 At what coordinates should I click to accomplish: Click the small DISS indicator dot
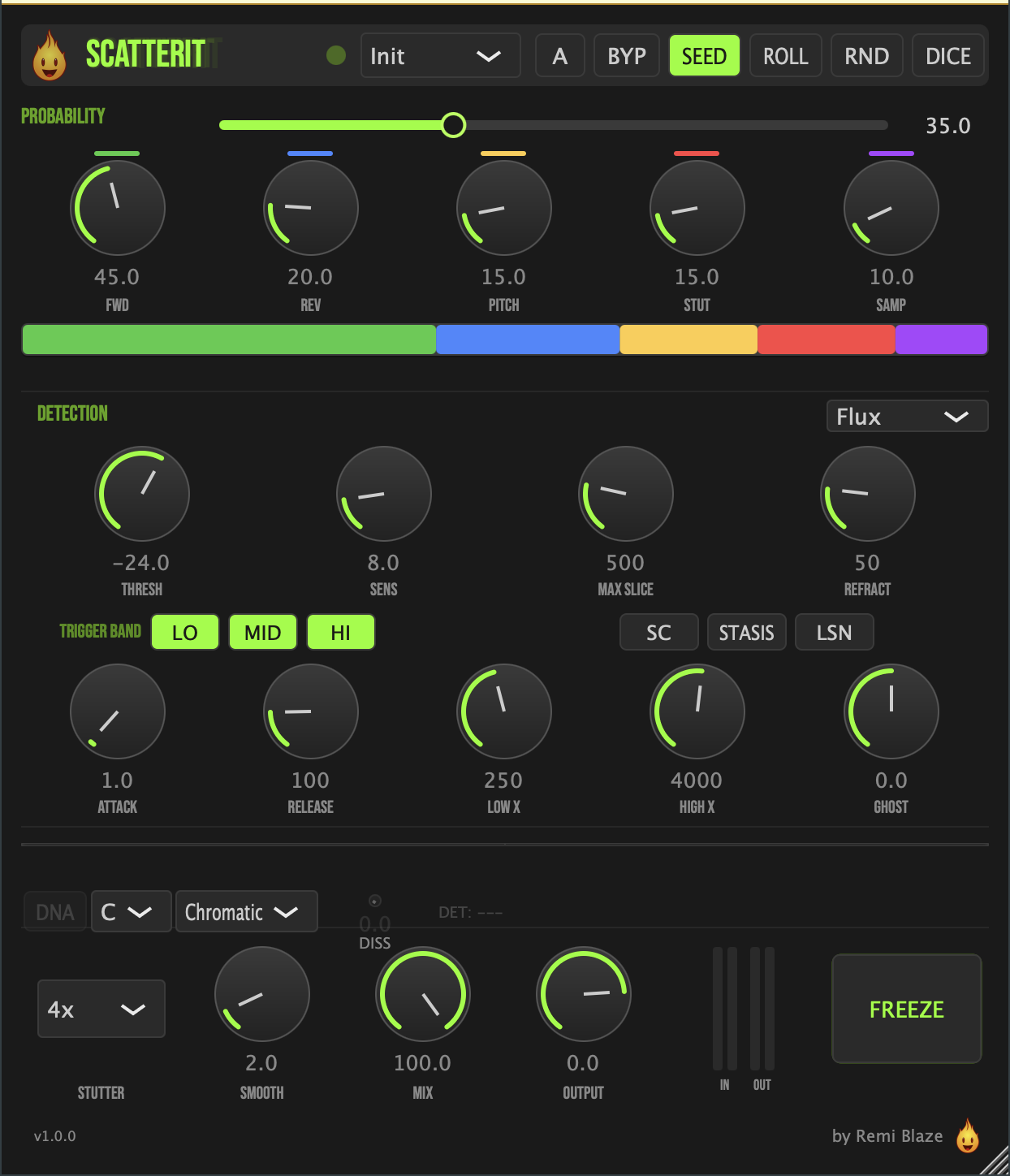[x=375, y=901]
